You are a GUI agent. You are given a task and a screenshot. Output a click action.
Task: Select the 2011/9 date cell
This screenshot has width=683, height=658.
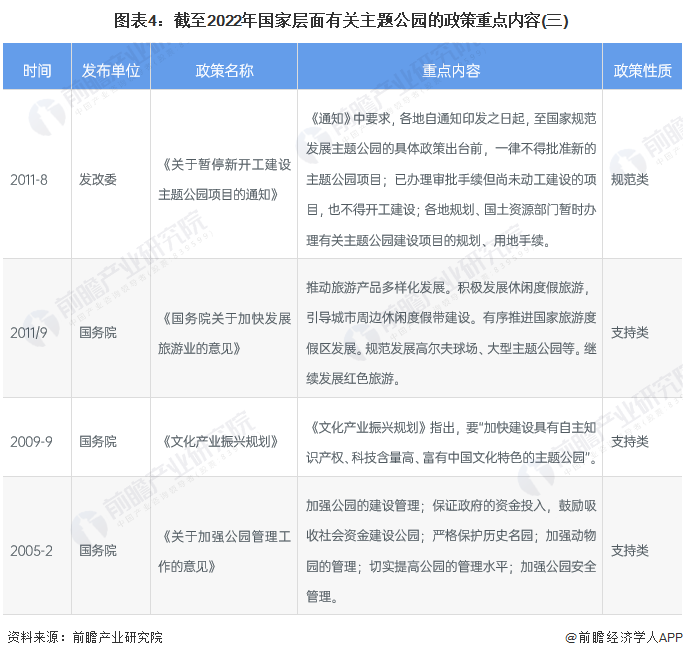[x=29, y=332]
